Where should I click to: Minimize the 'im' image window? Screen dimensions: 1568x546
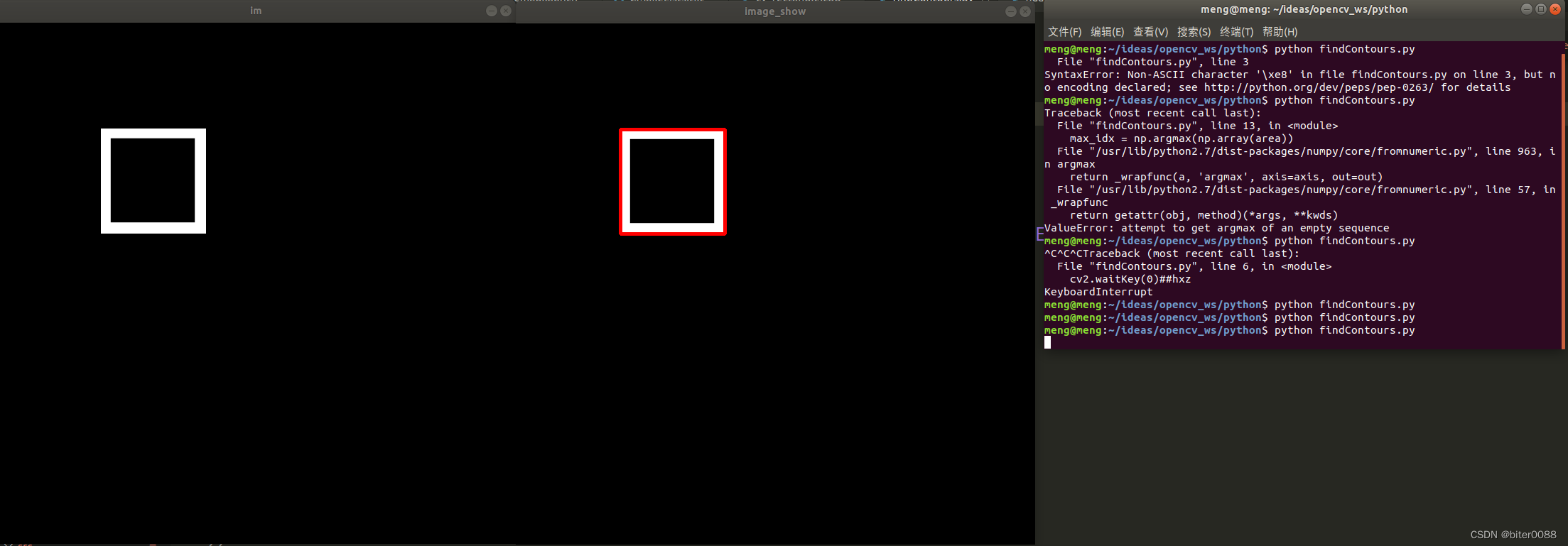click(492, 11)
